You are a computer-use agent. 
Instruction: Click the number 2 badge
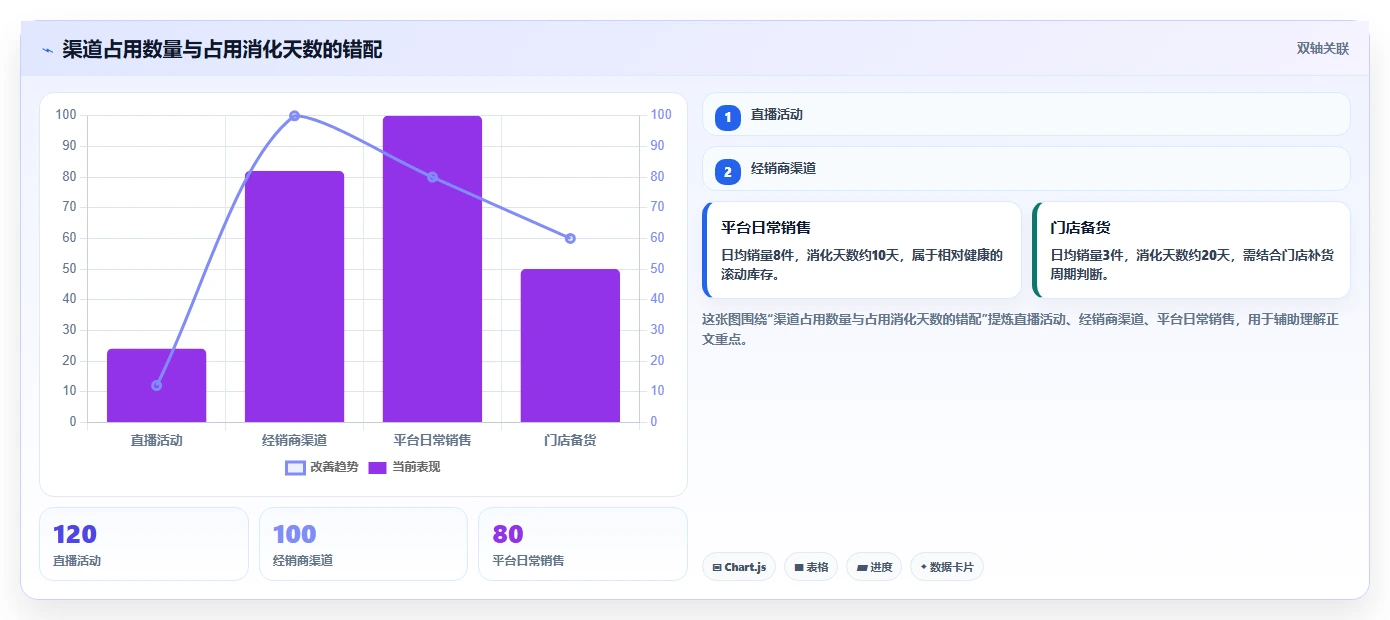[728, 172]
